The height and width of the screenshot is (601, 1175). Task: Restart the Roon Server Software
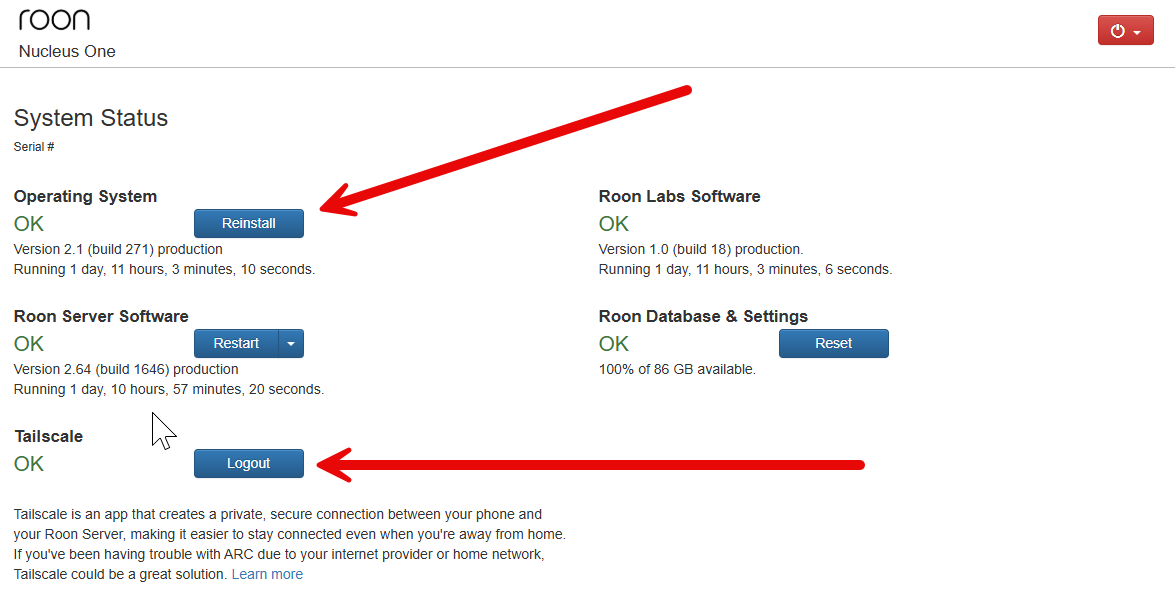(x=236, y=343)
